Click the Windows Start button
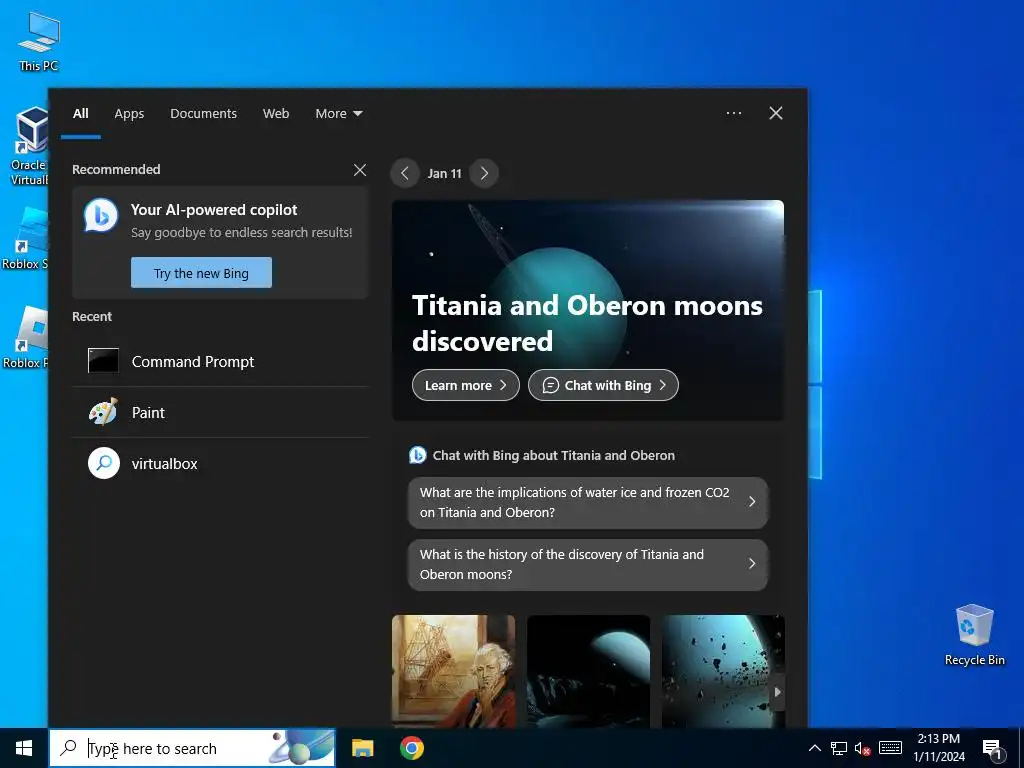 (x=24, y=748)
